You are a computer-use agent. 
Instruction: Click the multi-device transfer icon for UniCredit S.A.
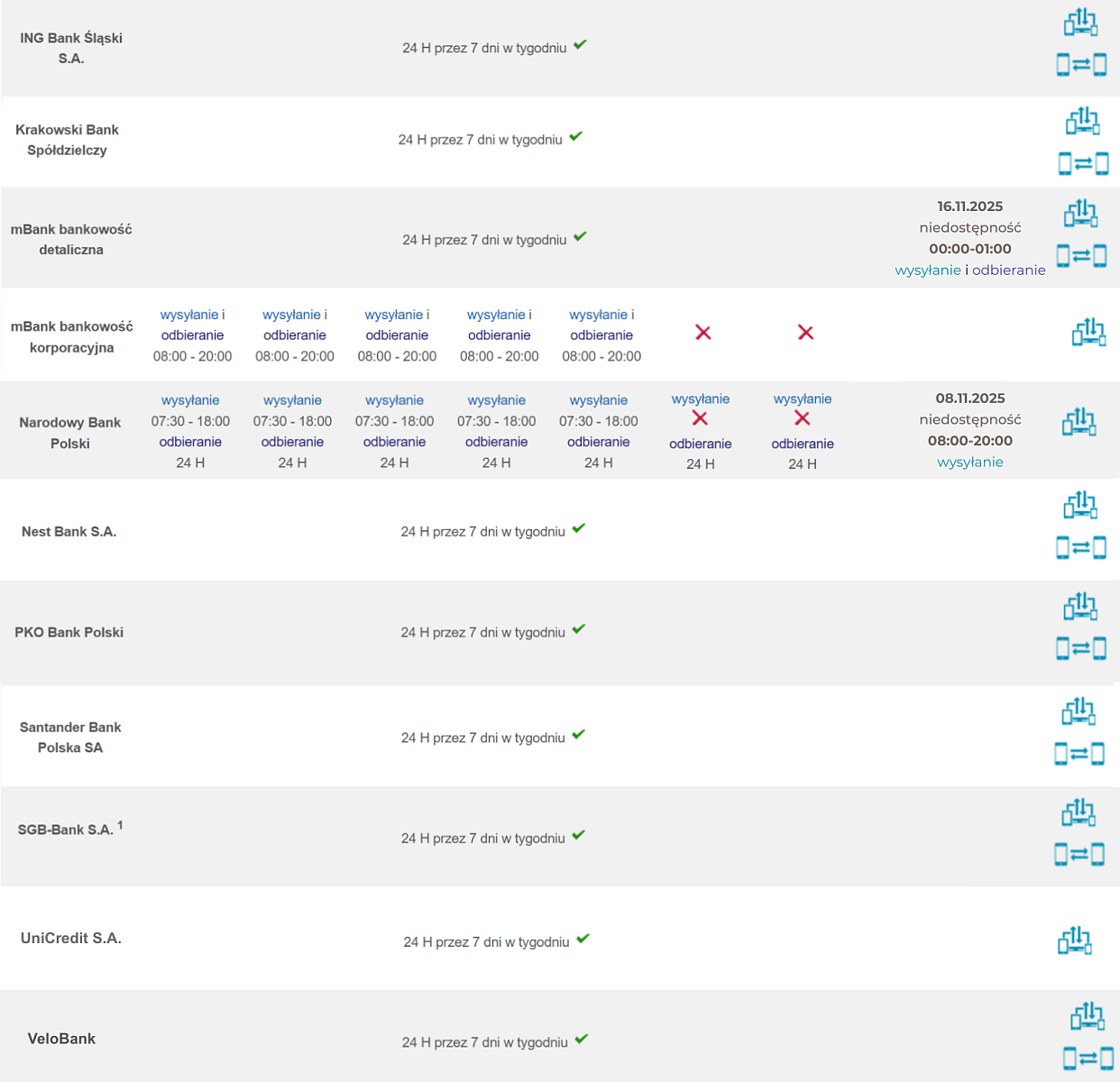click(x=1074, y=940)
